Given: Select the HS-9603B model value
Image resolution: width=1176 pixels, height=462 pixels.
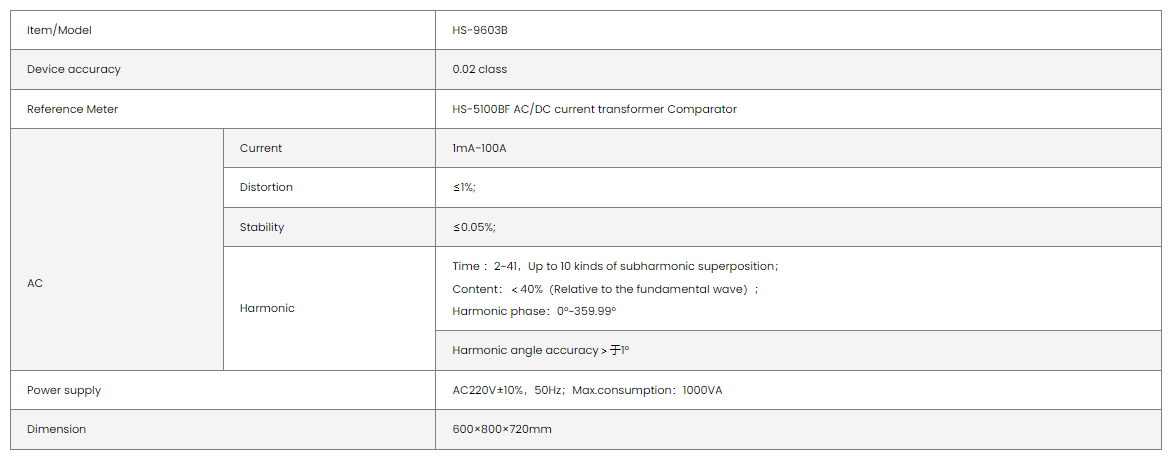Looking at the screenshot, I should coord(481,30).
